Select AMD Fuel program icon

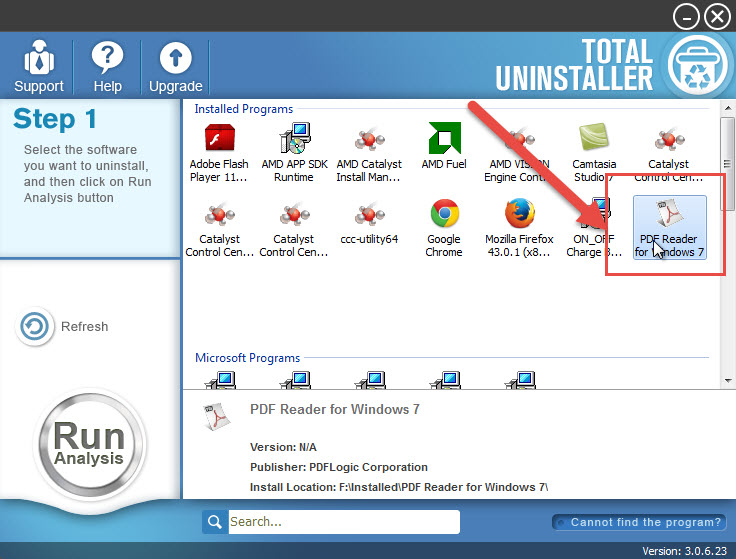(444, 146)
